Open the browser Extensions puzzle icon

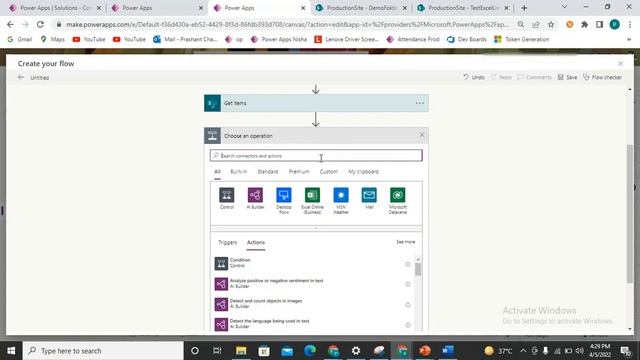pyautogui.click(x=584, y=24)
